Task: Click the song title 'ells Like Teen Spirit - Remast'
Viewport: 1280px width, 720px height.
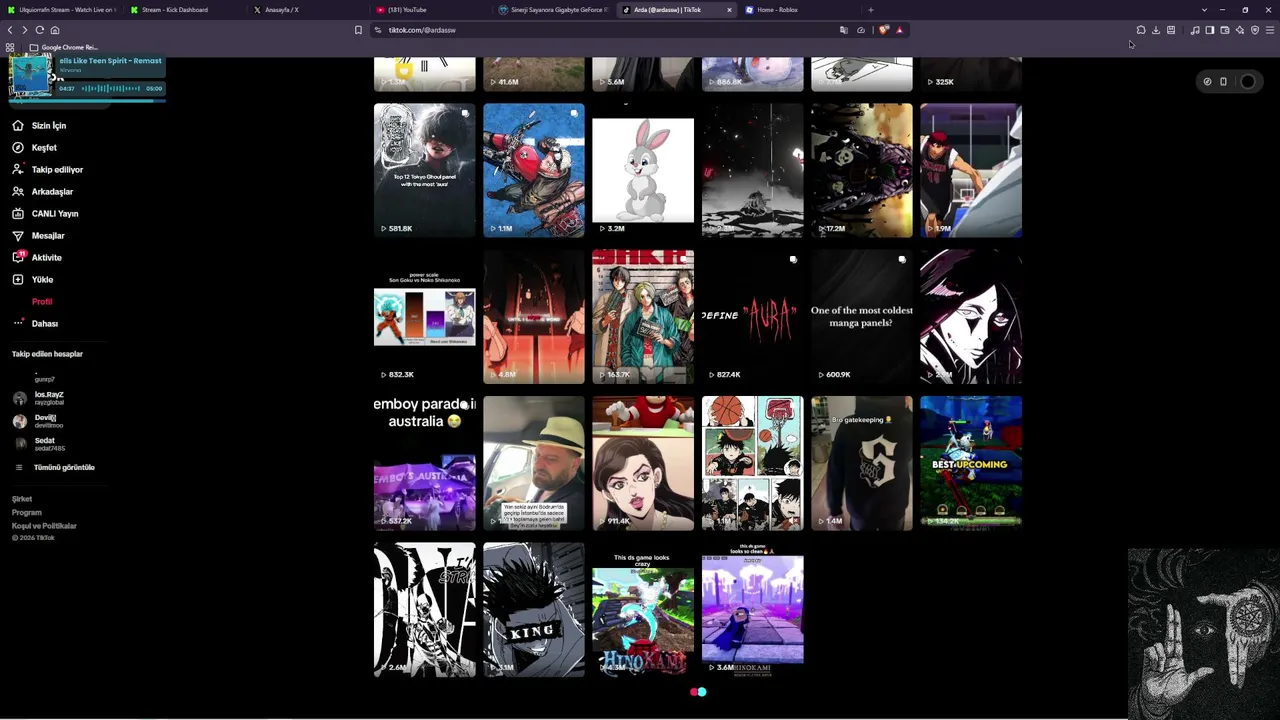Action: coord(110,61)
